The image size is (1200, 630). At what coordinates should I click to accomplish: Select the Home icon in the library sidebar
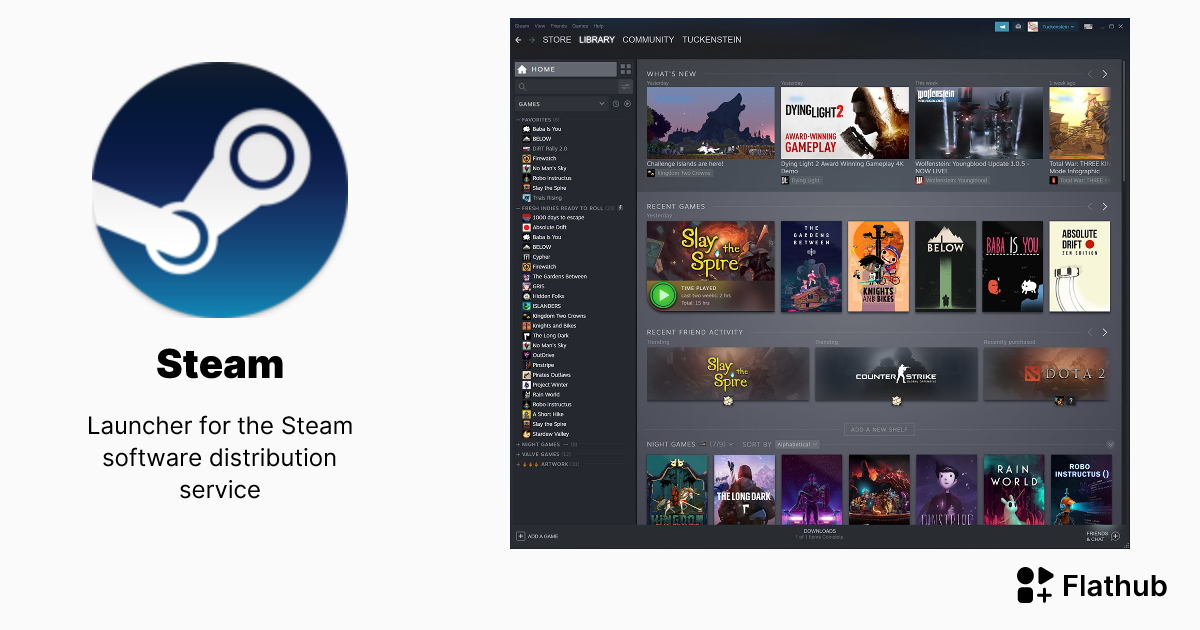pos(521,70)
